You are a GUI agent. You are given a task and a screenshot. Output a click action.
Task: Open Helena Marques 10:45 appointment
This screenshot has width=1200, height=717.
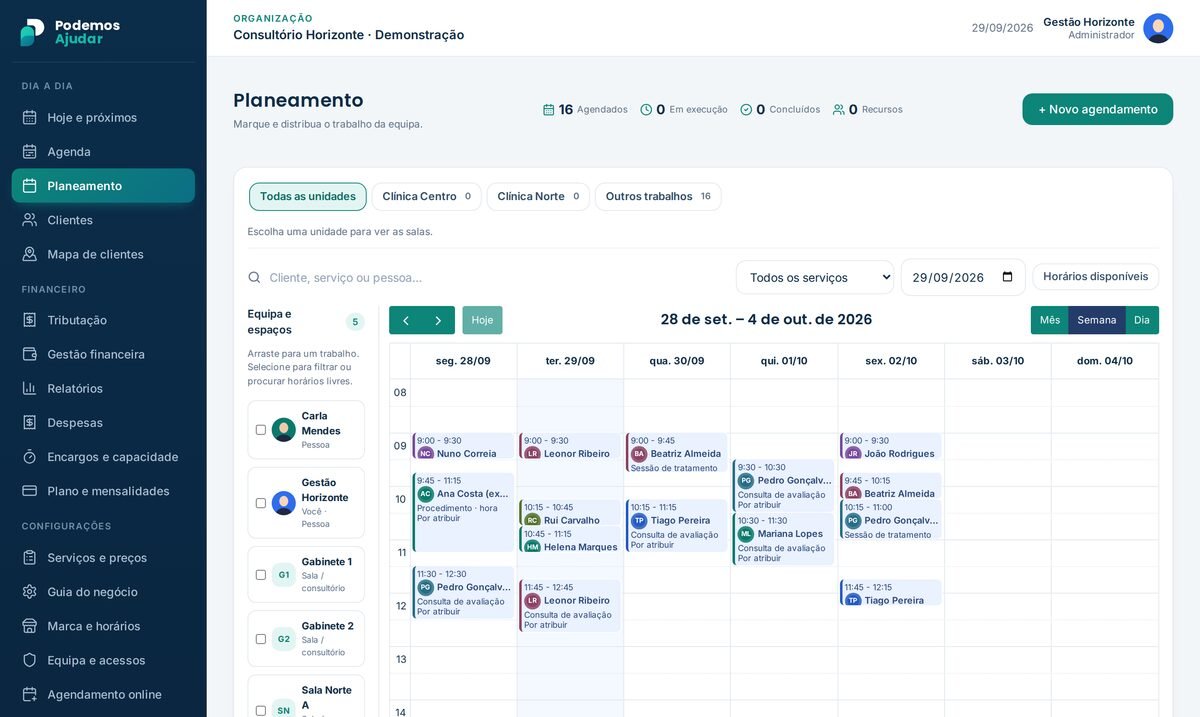point(570,540)
